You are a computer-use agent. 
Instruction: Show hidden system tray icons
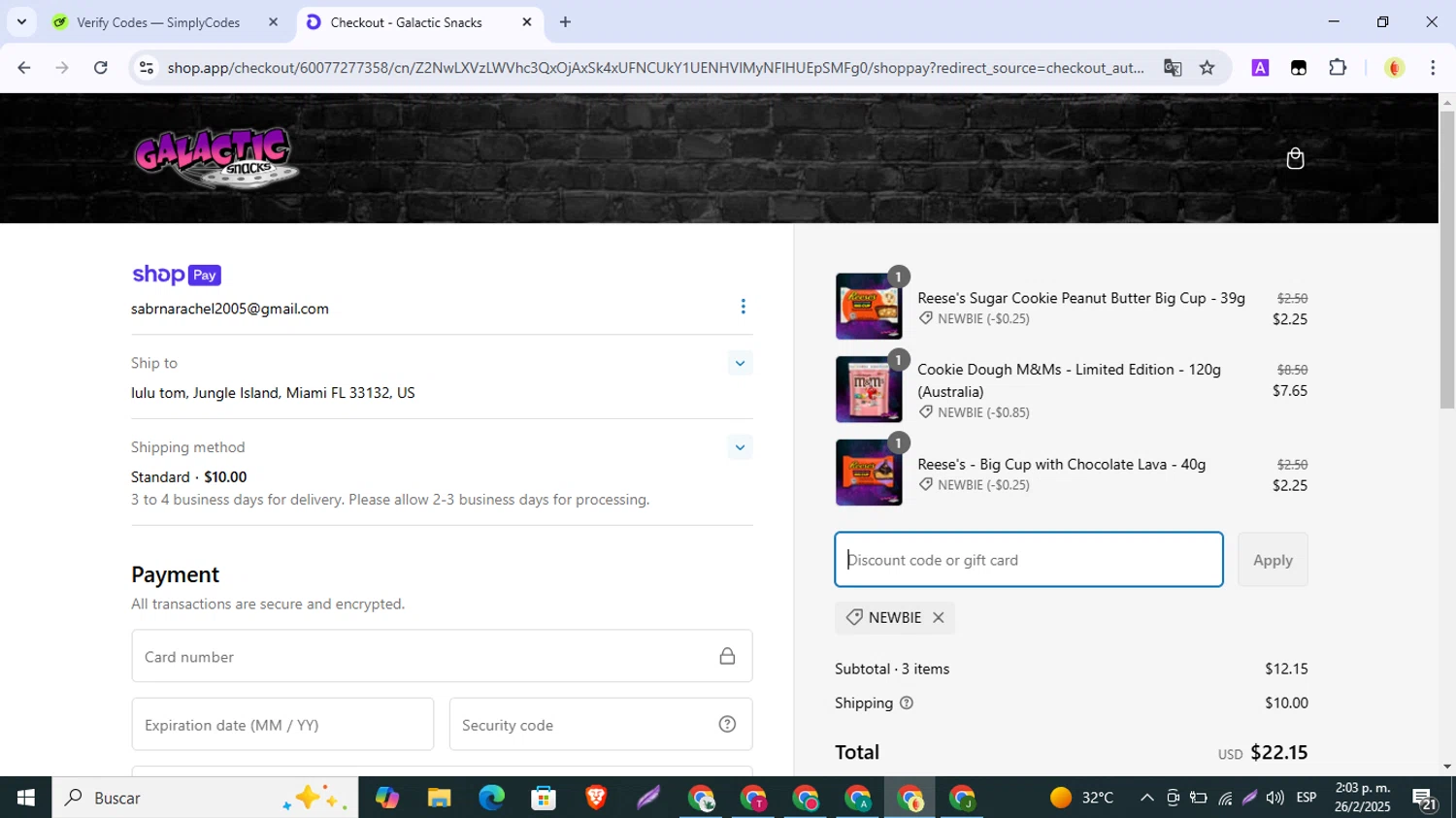coord(1146,798)
